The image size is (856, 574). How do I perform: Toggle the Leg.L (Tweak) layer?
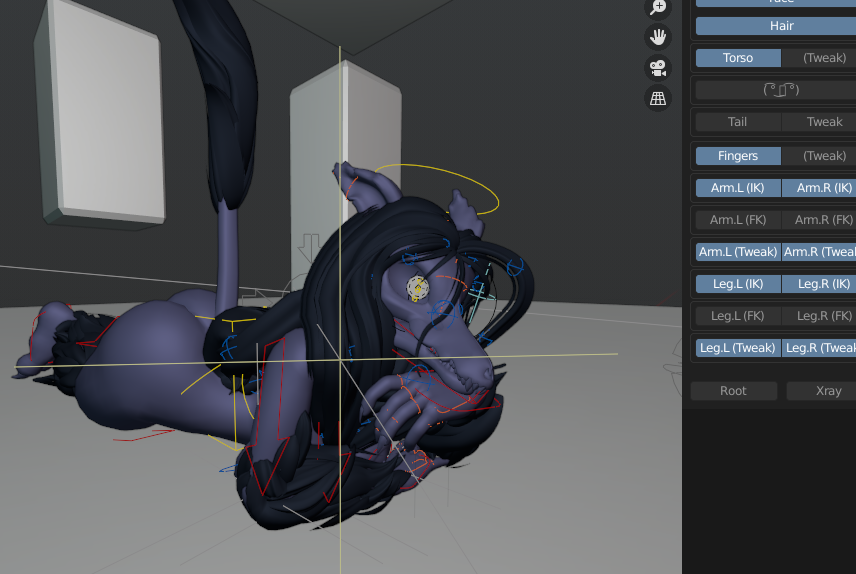tap(738, 348)
